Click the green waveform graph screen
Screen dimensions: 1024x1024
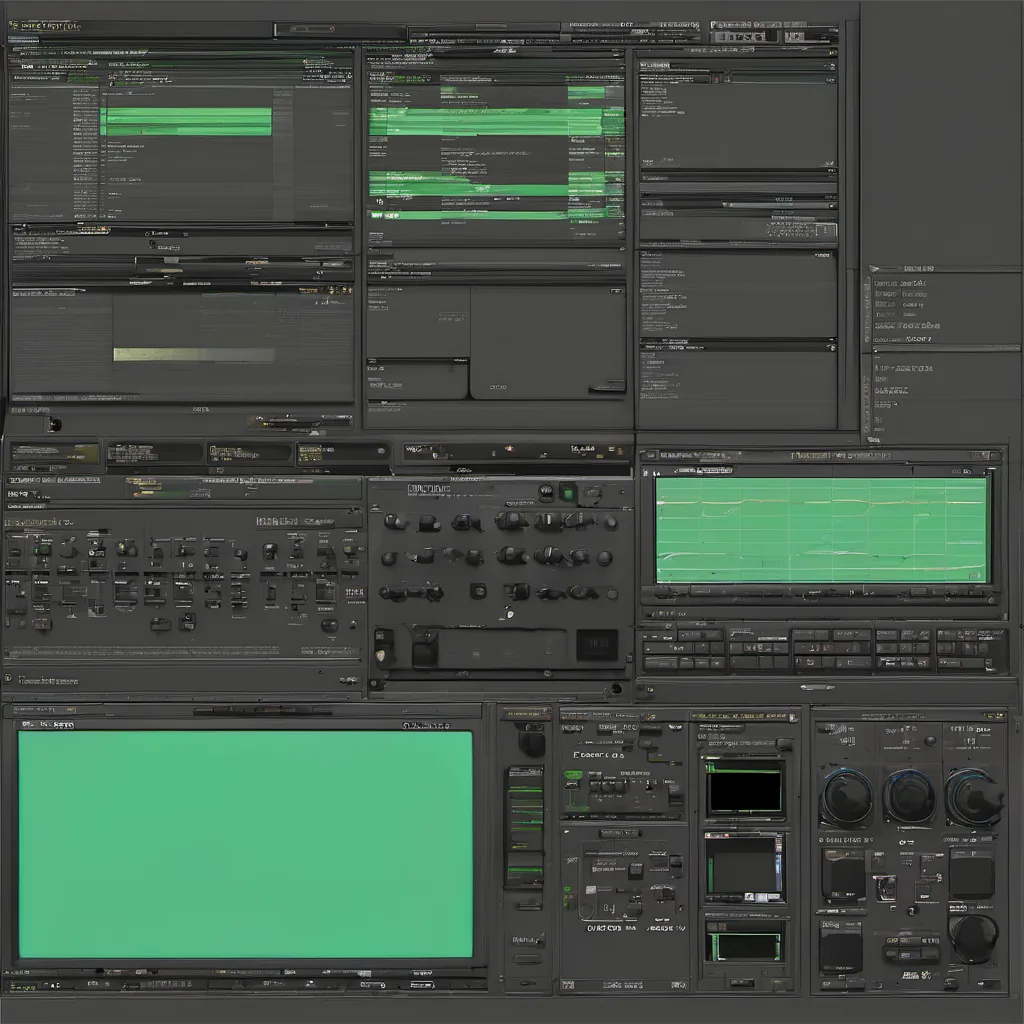click(820, 530)
